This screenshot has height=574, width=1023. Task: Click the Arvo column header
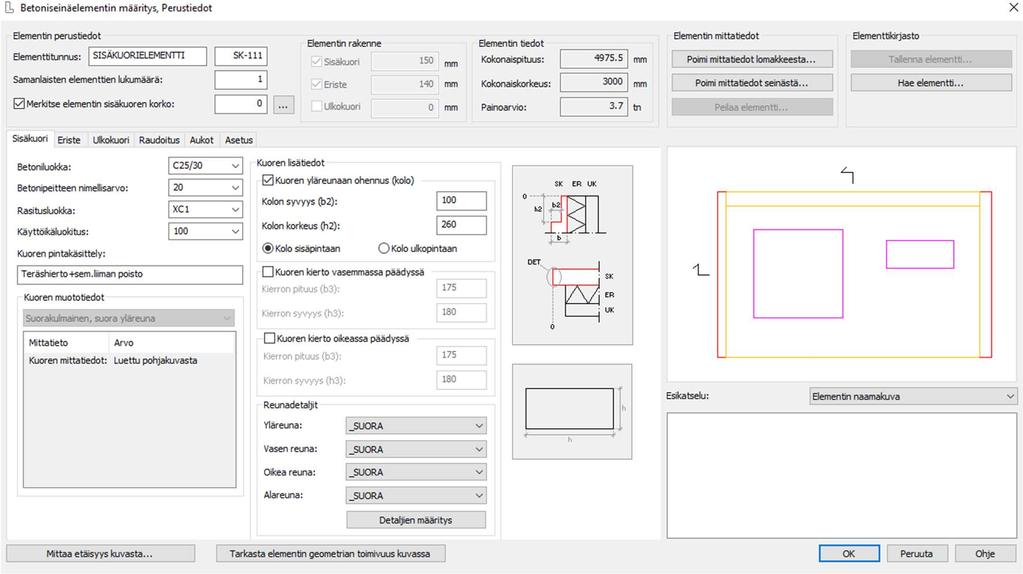pyautogui.click(x=171, y=342)
